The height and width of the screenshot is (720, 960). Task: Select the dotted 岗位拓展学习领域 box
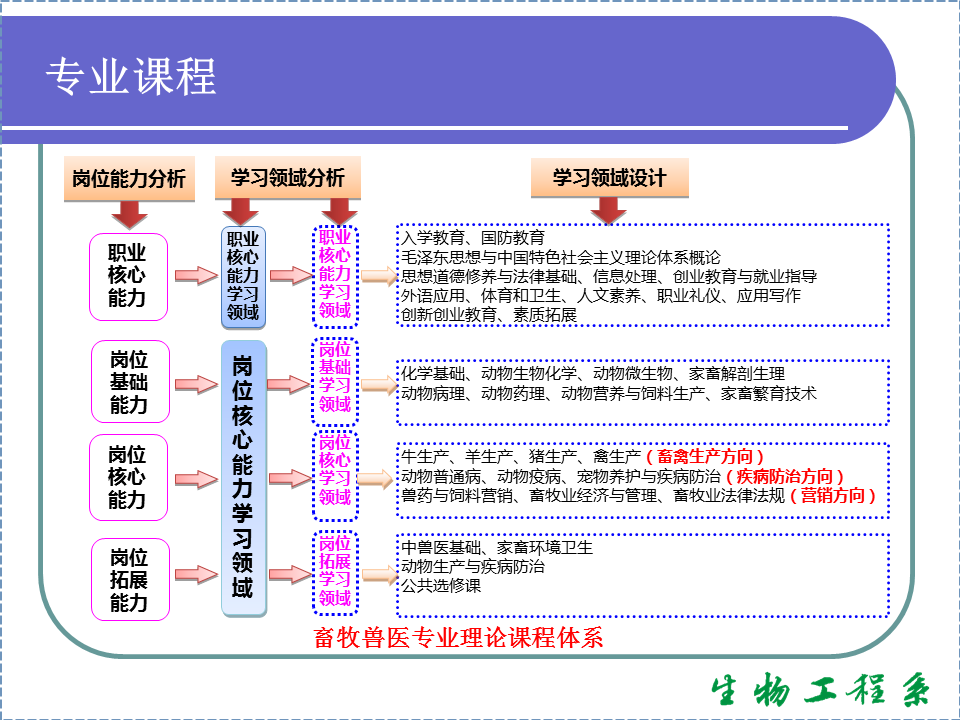[335, 572]
